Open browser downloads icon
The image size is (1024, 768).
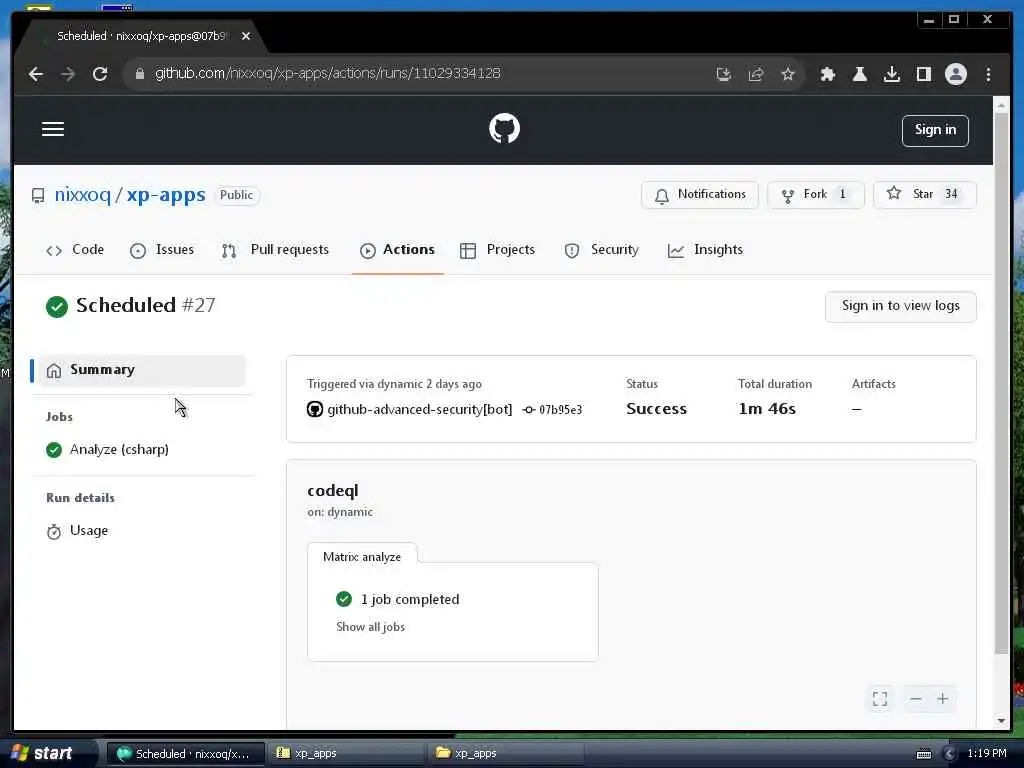click(891, 74)
